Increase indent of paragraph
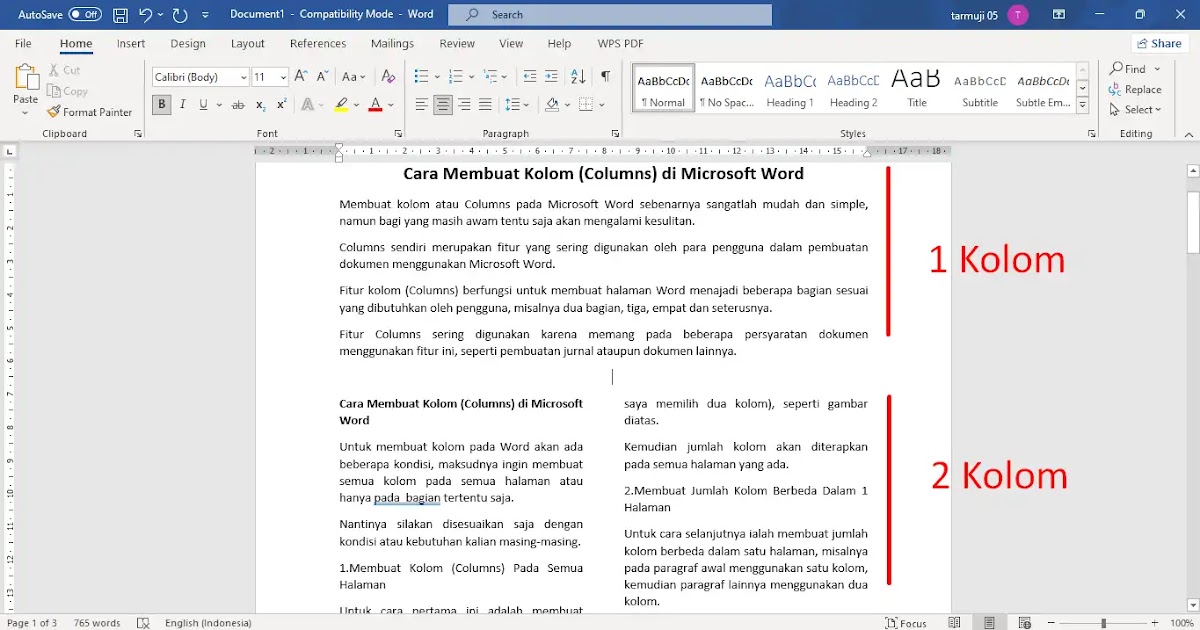 553,77
